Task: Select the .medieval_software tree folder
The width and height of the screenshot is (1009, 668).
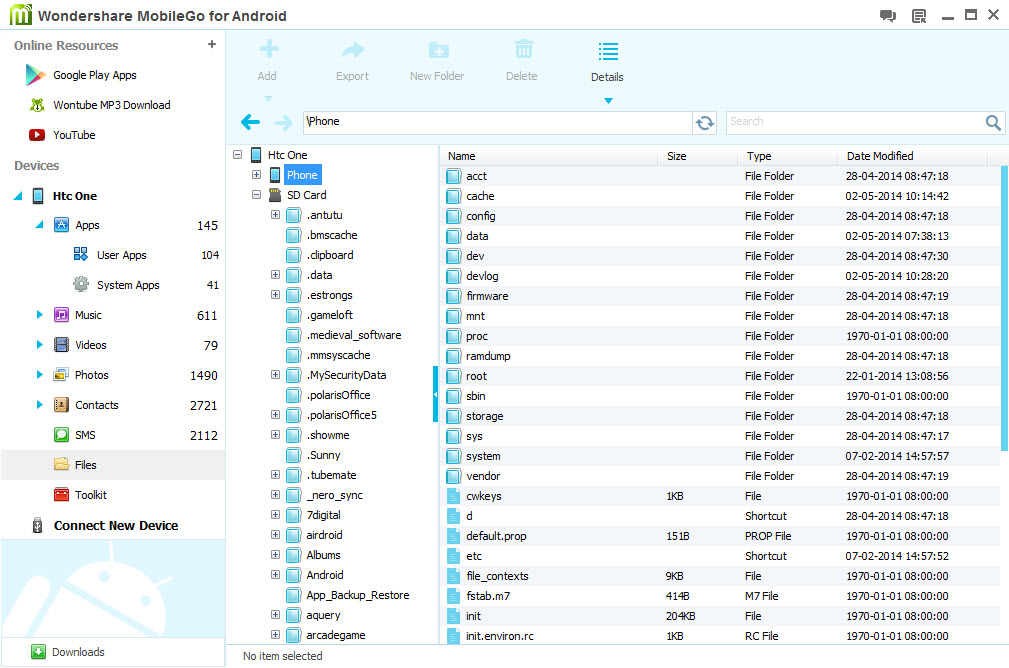Action: (x=353, y=335)
